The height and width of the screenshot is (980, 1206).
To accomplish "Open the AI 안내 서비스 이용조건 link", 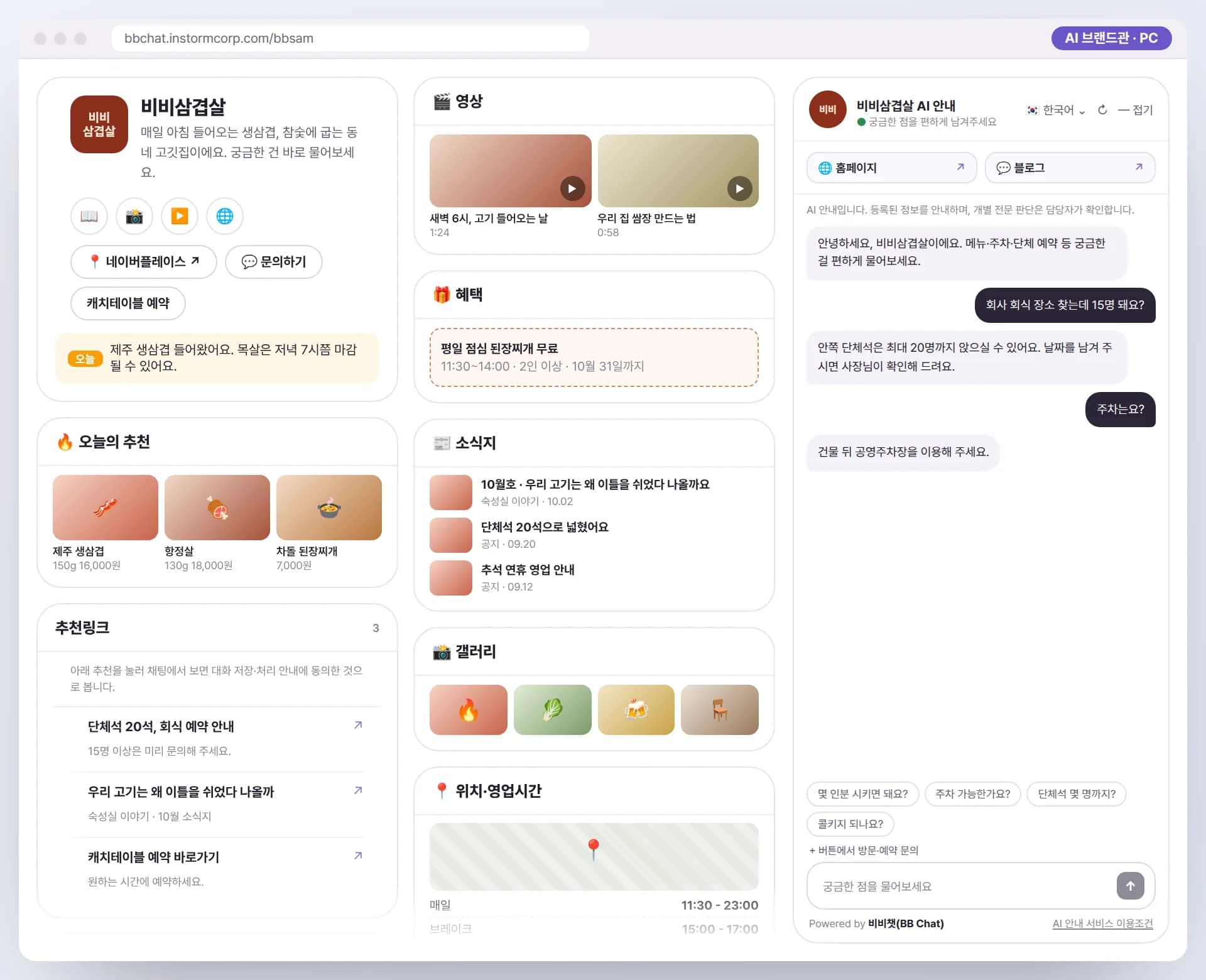I will click(1103, 923).
